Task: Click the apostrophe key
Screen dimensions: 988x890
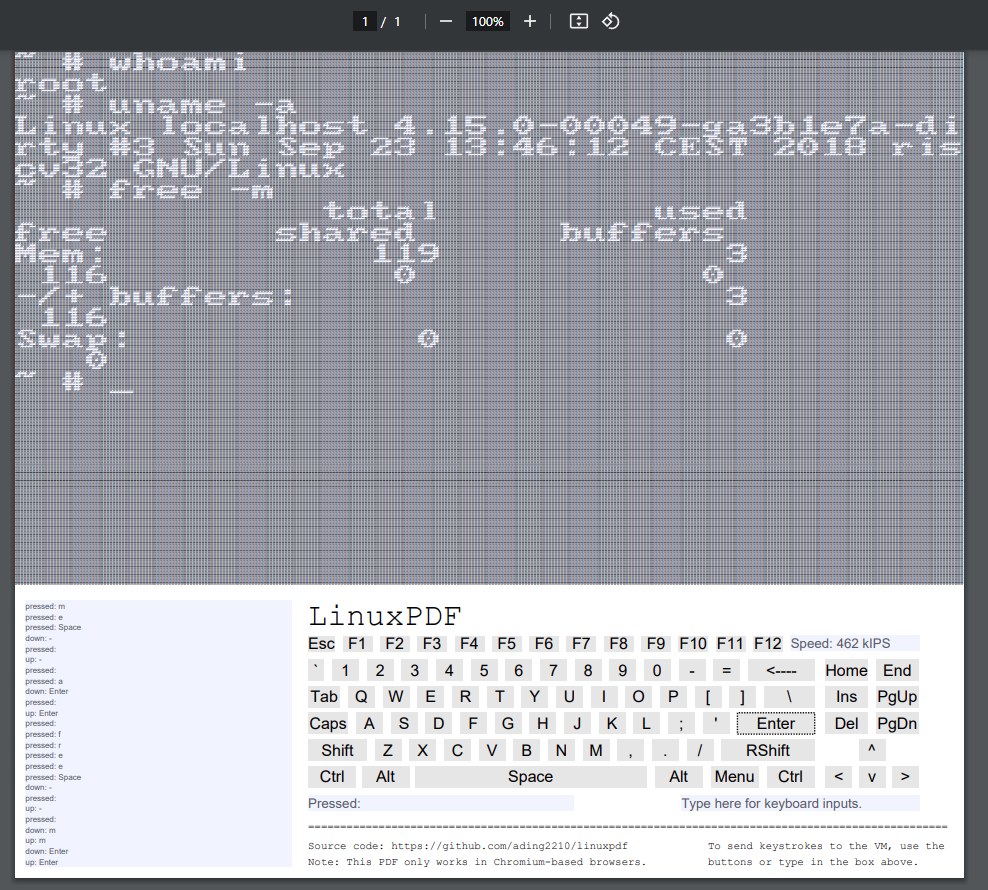Action: pyautogui.click(x=715, y=724)
